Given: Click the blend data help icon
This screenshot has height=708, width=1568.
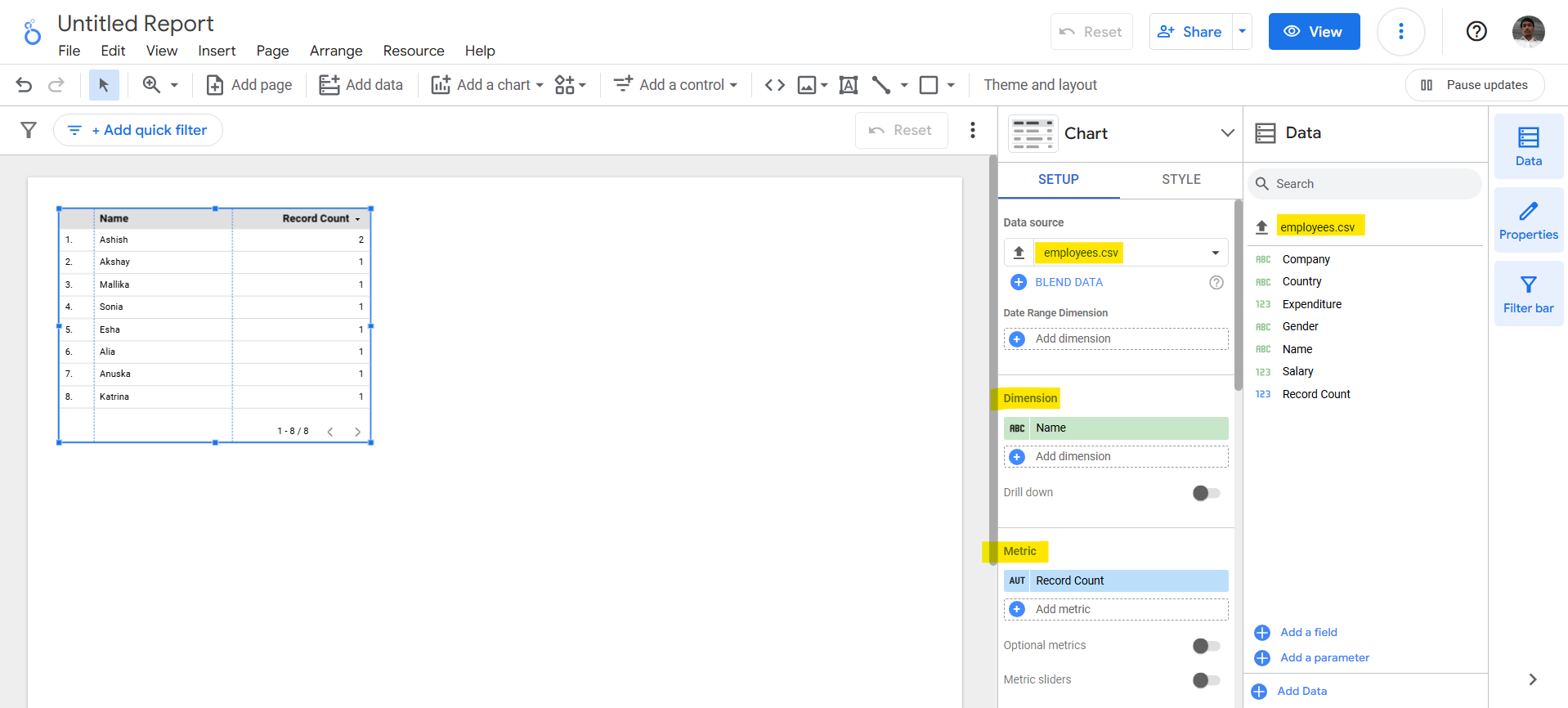Looking at the screenshot, I should coord(1216,282).
